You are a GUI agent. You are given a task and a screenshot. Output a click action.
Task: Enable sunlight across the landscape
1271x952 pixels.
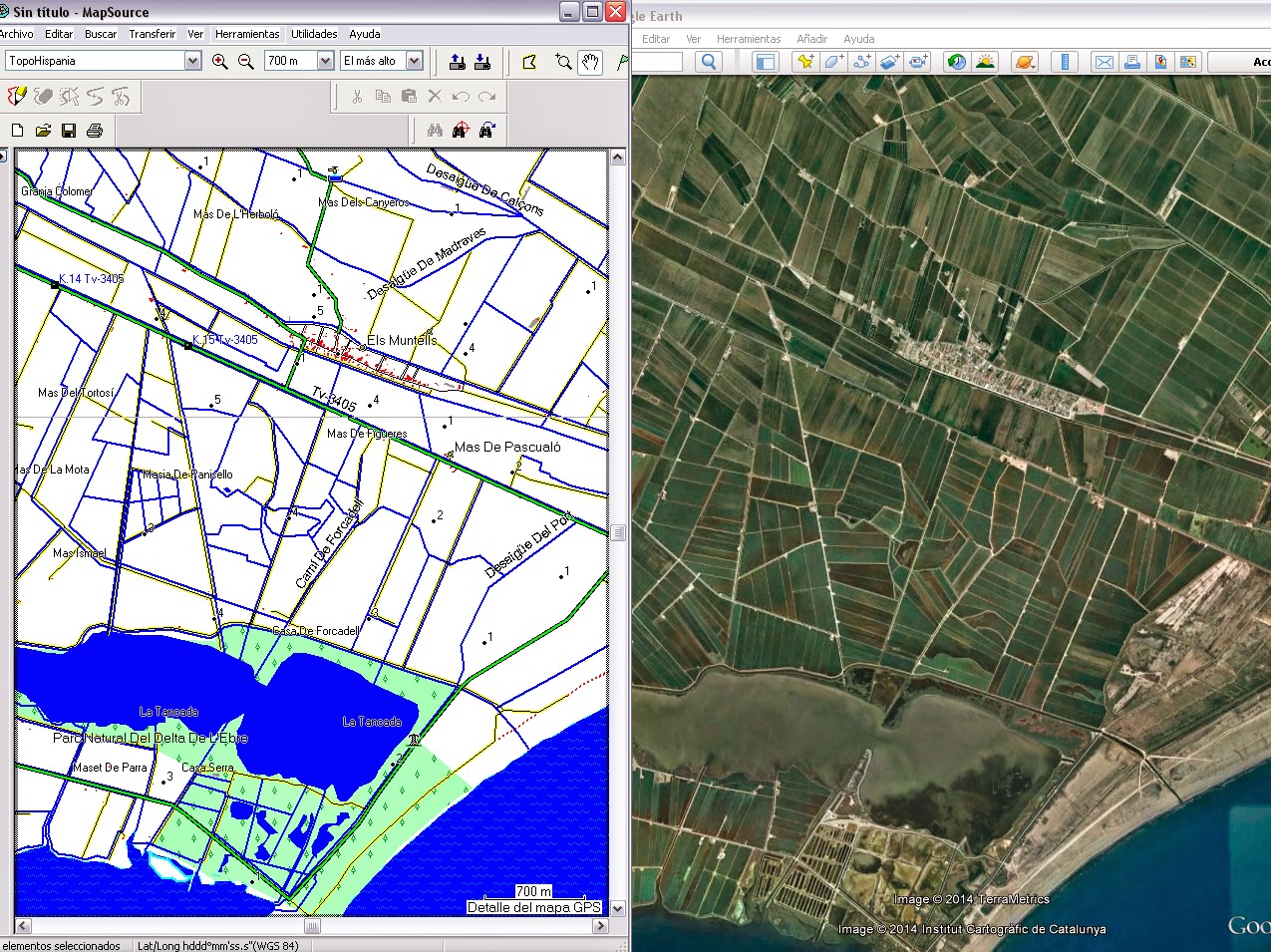[x=986, y=61]
